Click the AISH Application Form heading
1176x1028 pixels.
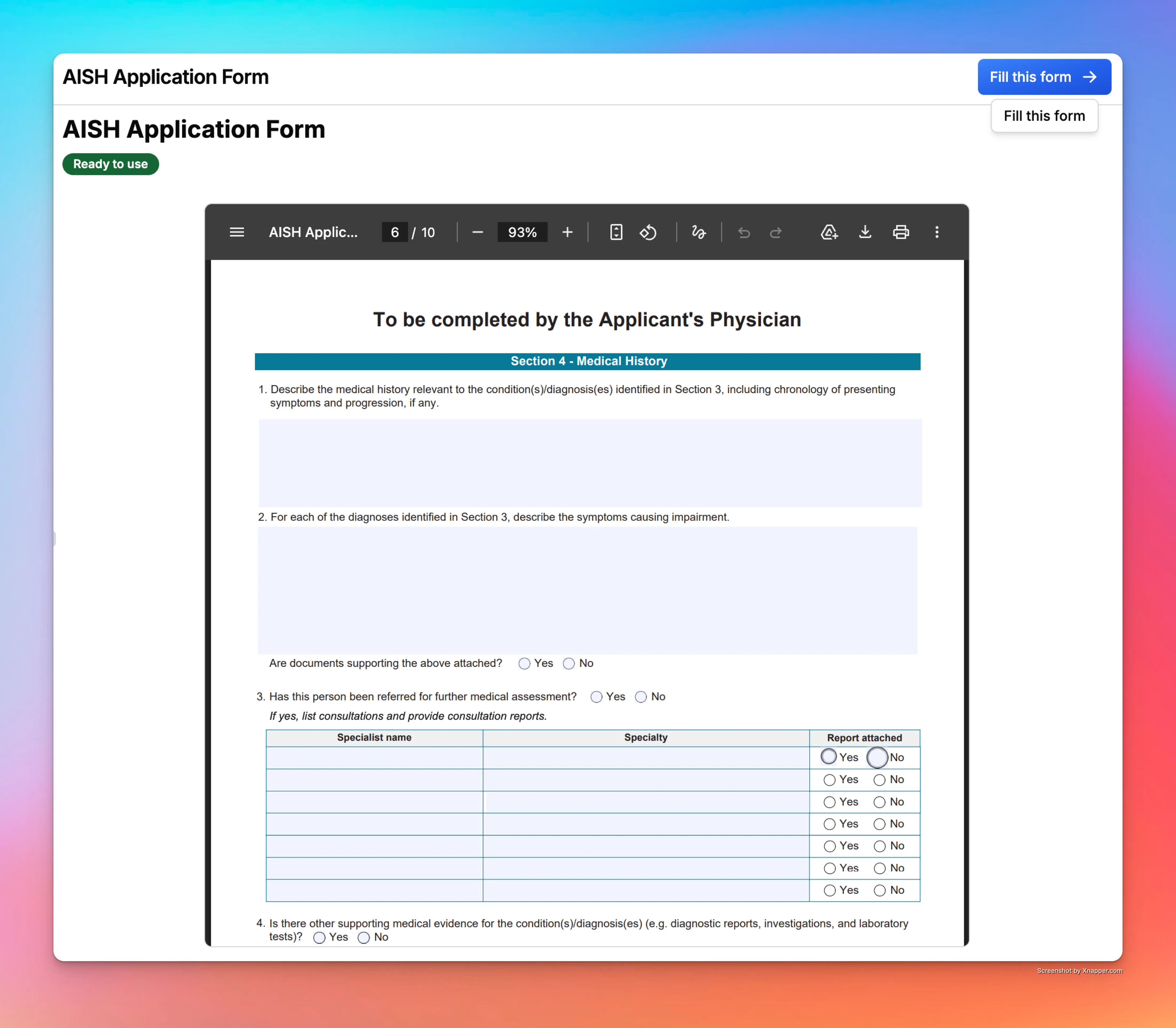click(194, 129)
